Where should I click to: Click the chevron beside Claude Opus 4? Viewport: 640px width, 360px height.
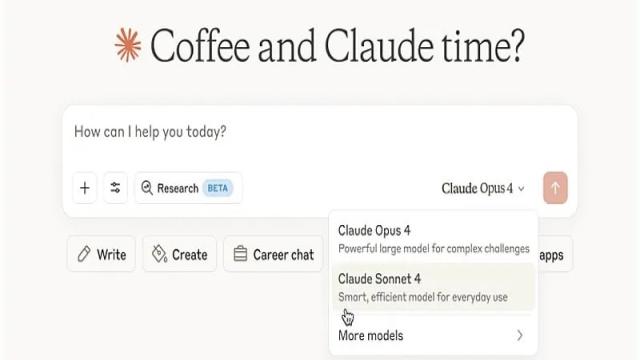pyautogui.click(x=521, y=189)
